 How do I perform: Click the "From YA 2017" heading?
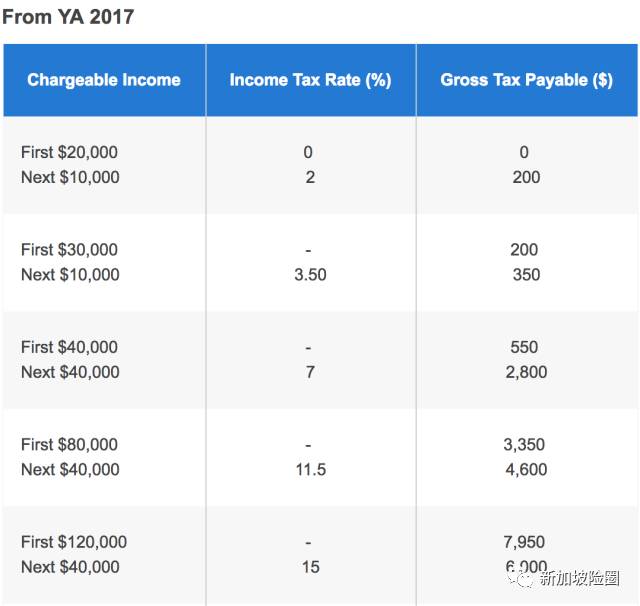(68, 17)
